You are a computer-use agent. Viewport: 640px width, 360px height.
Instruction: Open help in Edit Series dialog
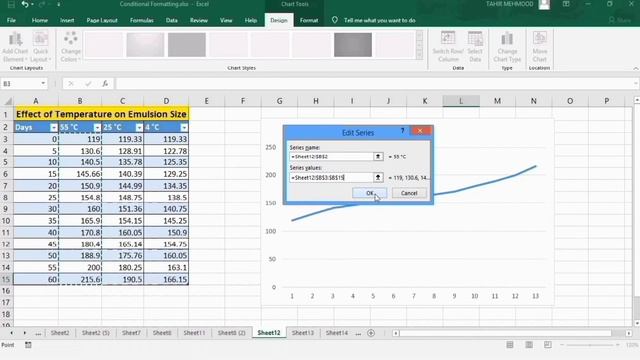pos(402,131)
